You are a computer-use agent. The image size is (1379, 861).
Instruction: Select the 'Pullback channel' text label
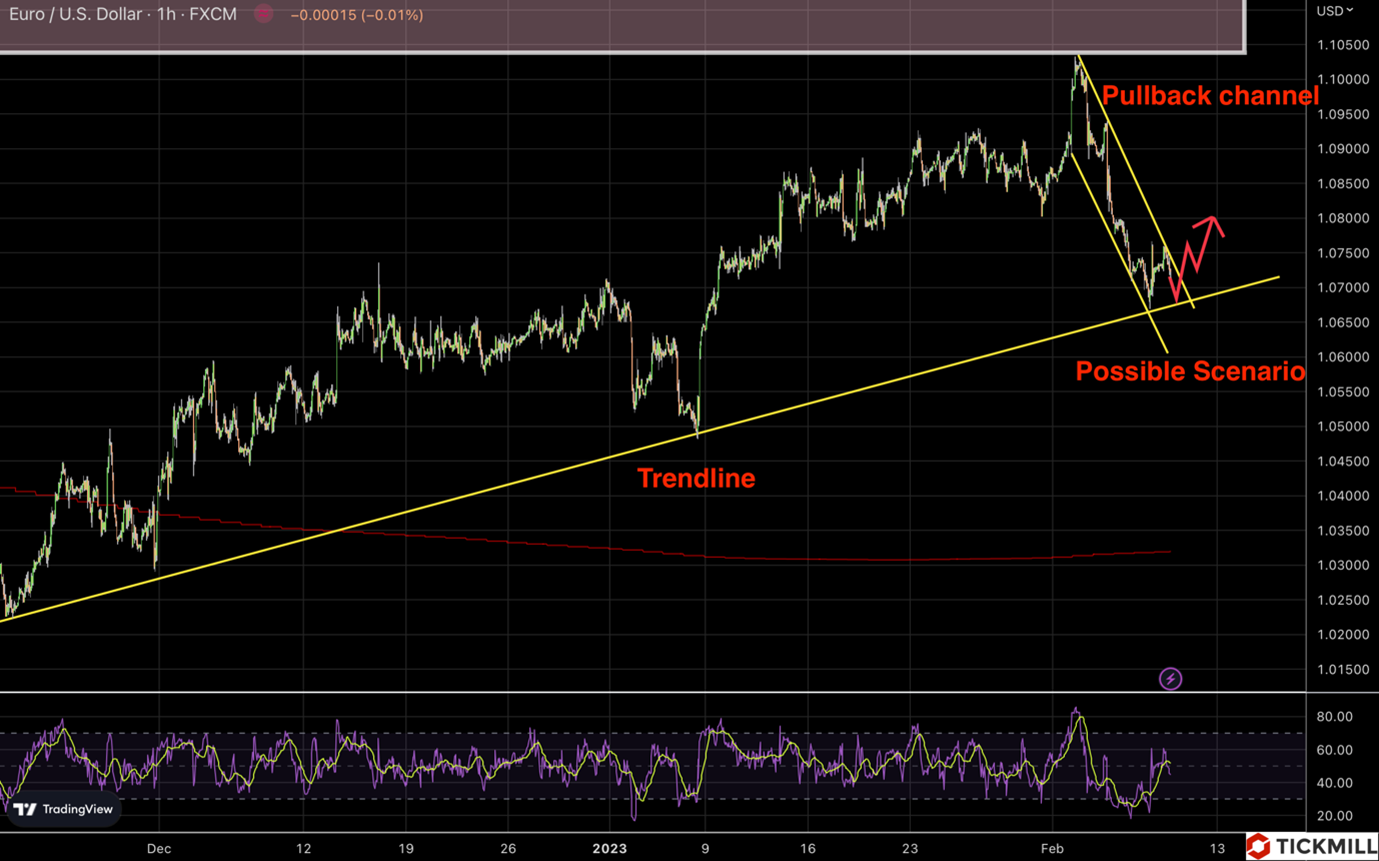point(1210,96)
